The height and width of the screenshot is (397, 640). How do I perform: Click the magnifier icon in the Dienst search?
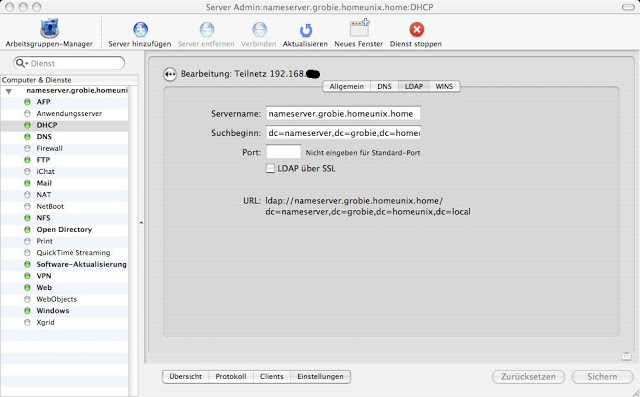[x=21, y=63]
